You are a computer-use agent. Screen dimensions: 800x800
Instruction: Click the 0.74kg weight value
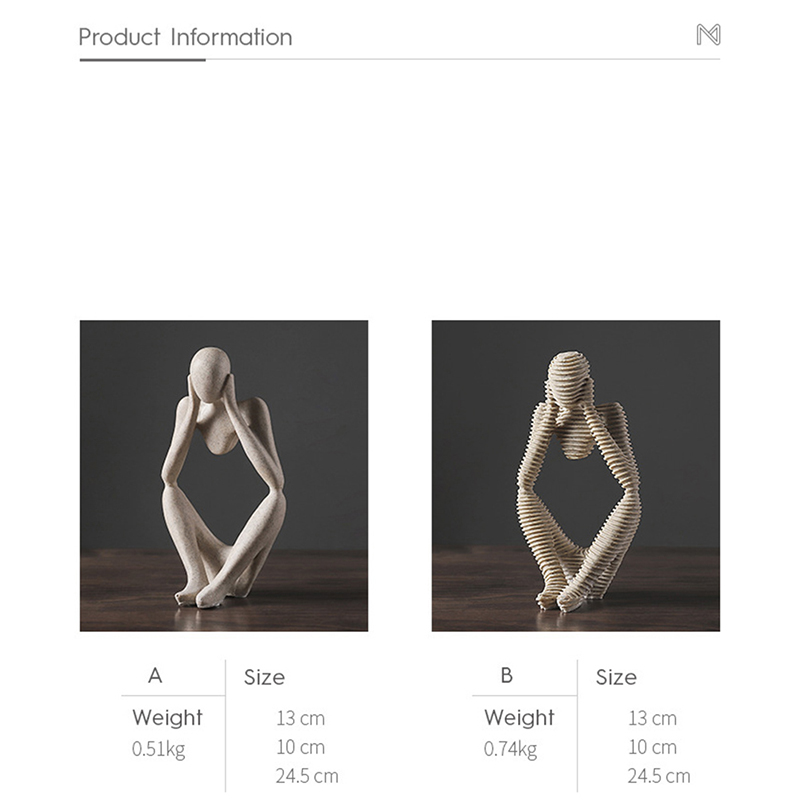pos(510,749)
